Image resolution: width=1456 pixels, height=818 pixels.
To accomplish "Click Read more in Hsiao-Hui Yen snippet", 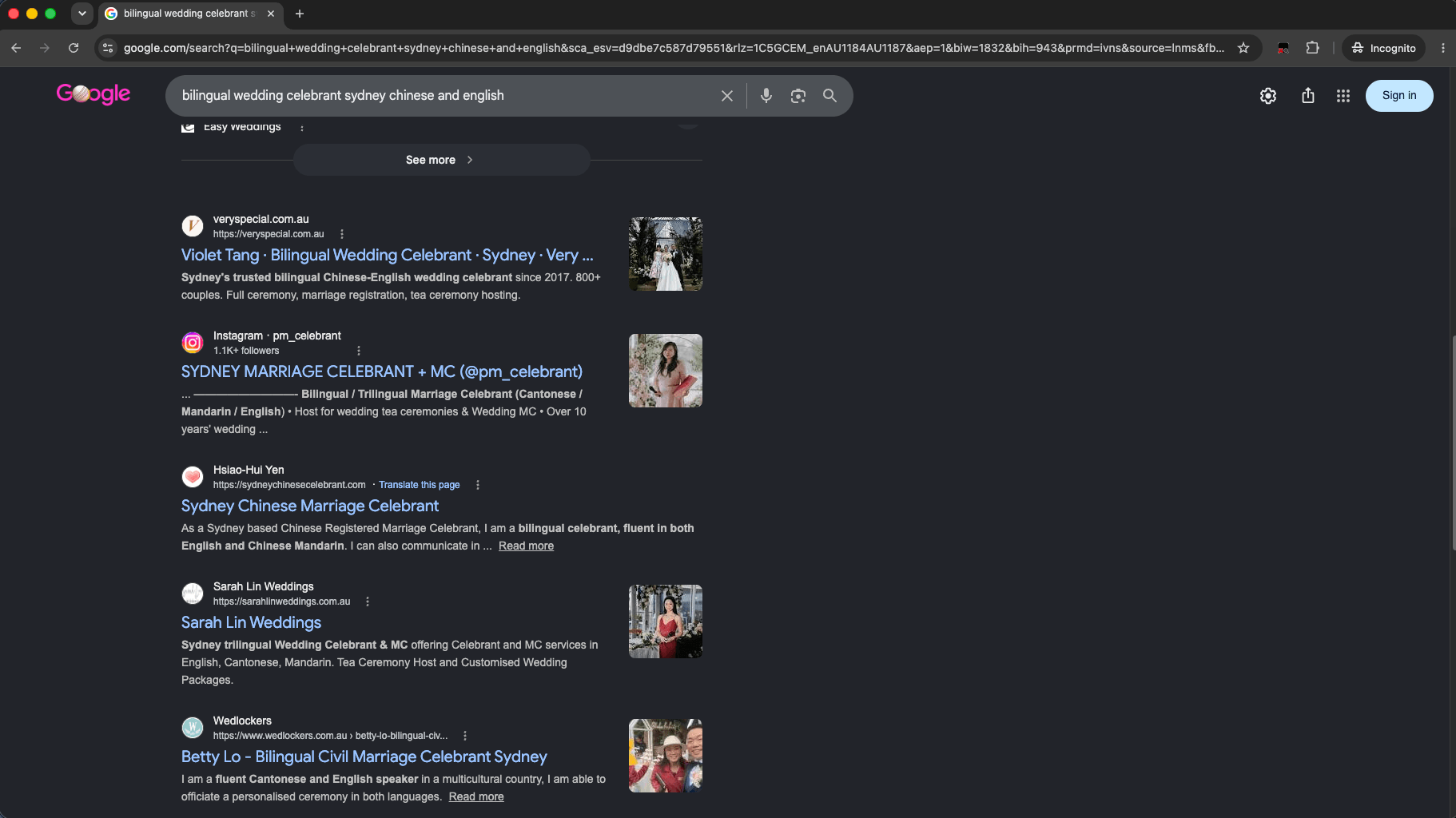I will point(526,546).
